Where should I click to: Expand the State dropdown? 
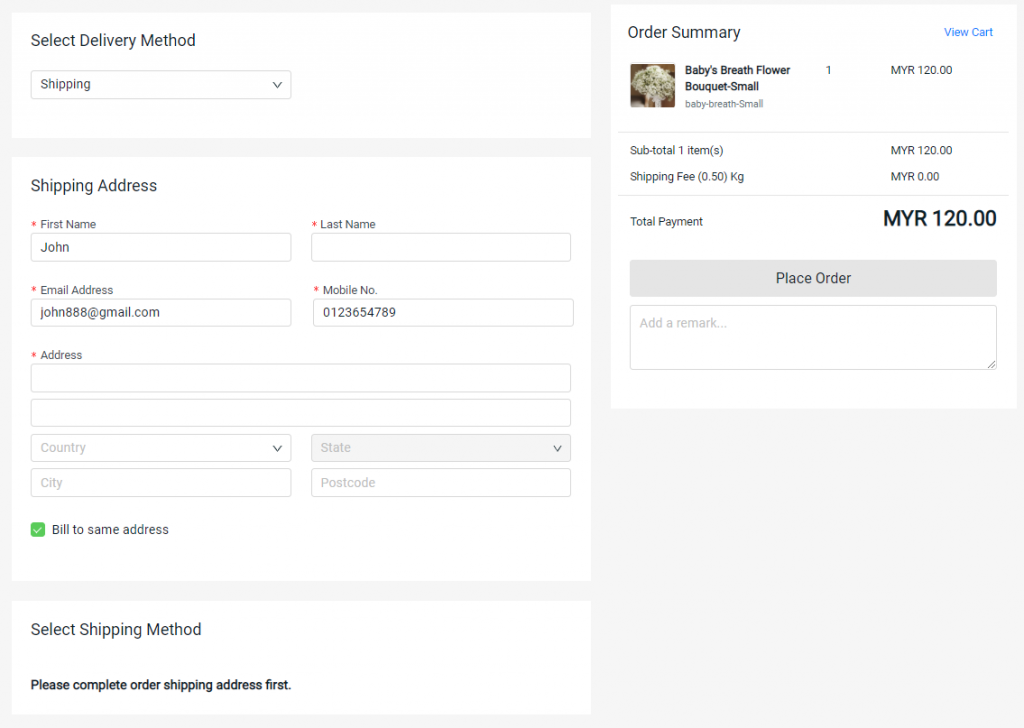pyautogui.click(x=441, y=448)
